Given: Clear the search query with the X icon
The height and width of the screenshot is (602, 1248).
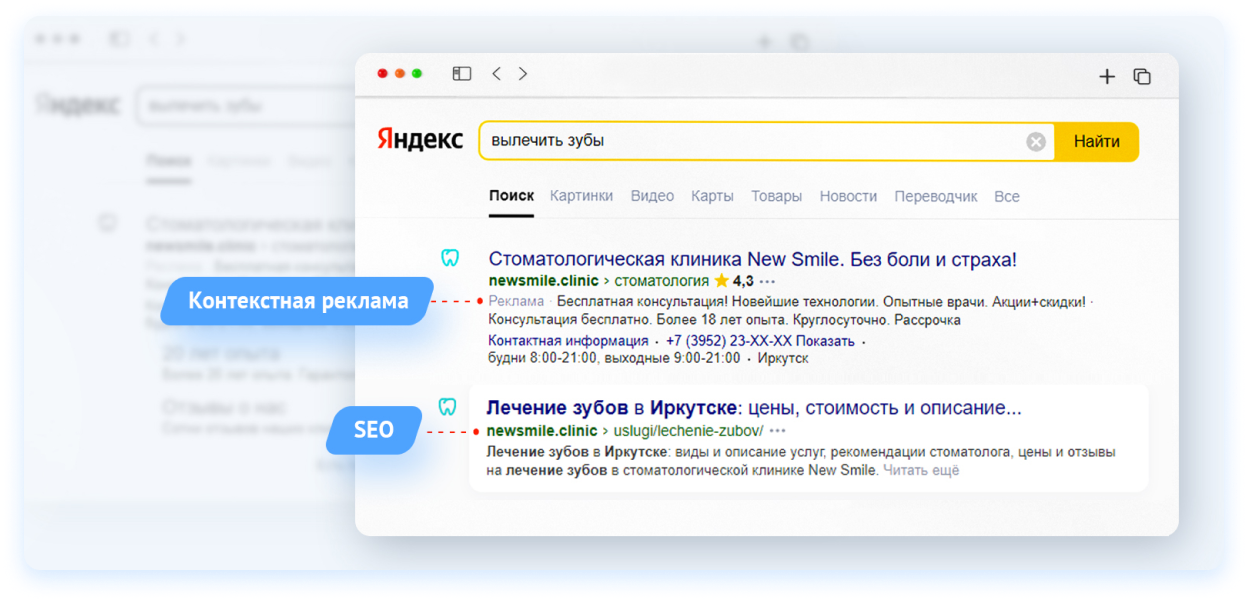Looking at the screenshot, I should (1036, 142).
